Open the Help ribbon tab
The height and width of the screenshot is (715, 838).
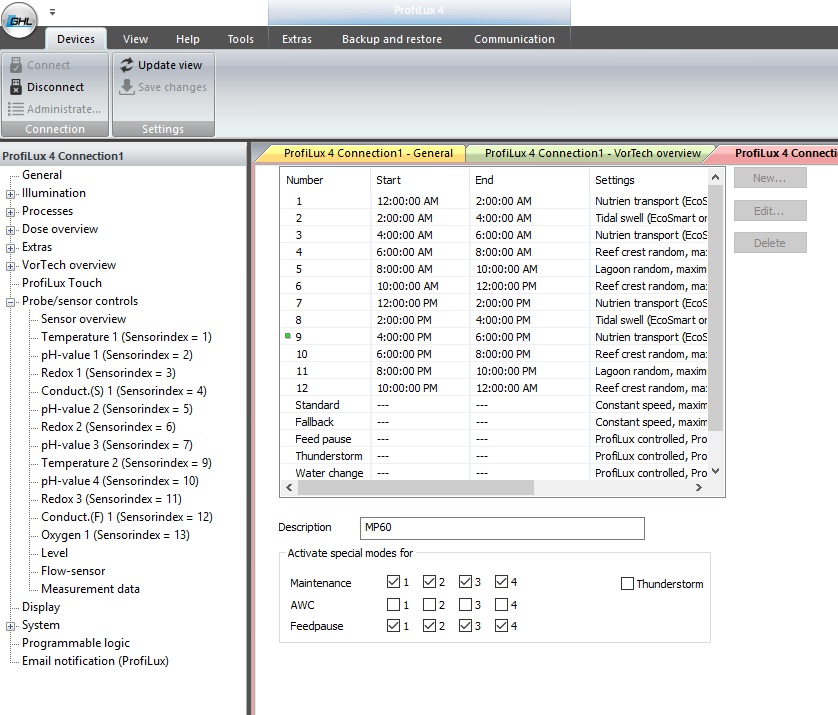[188, 39]
